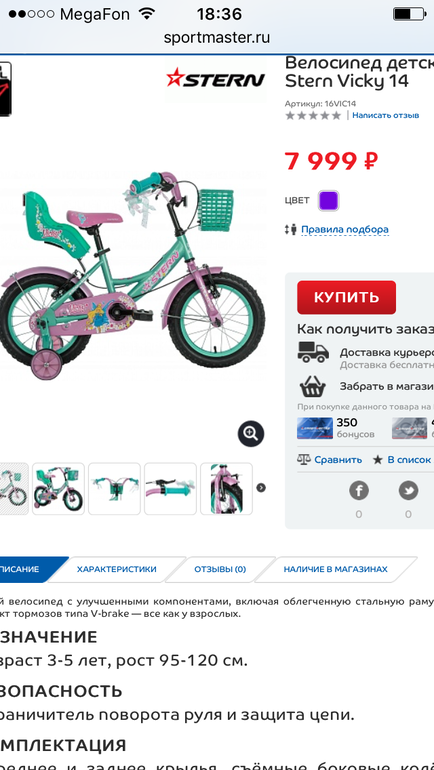Tap the sportmaster.ru address bar
The image size is (434, 770).
coord(217,37)
